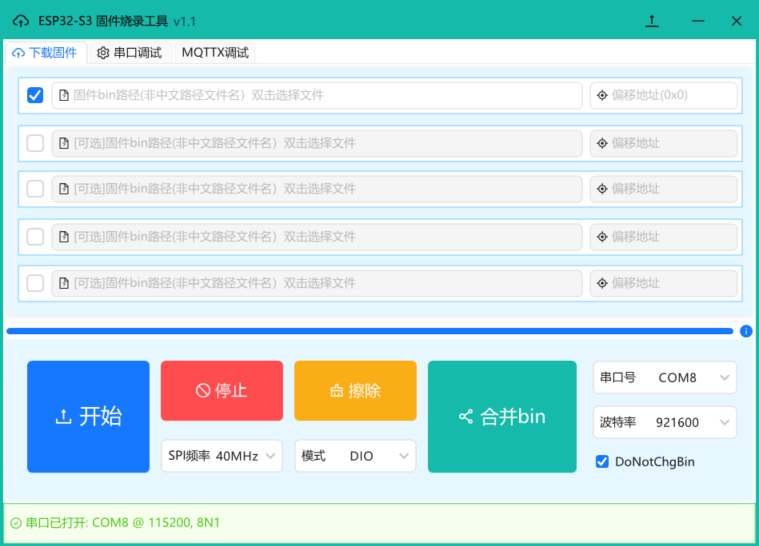The width and height of the screenshot is (759, 546).
Task: Open the 波特率 921600 dropdown
Action: (665, 423)
